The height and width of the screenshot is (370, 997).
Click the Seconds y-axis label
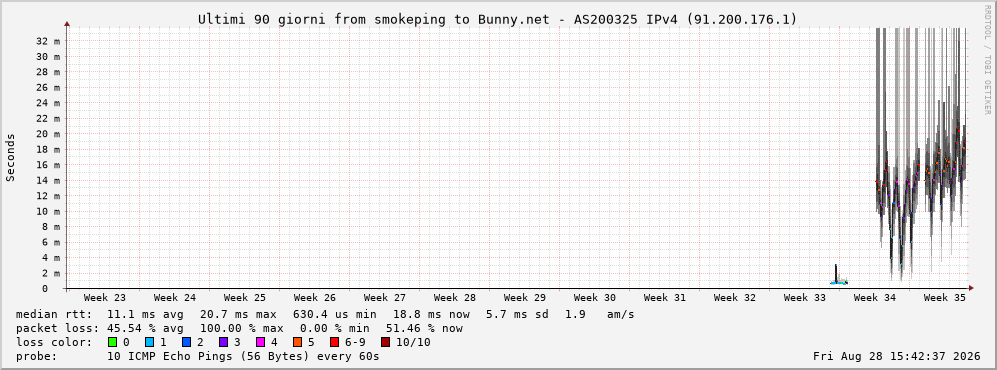pyautogui.click(x=11, y=158)
